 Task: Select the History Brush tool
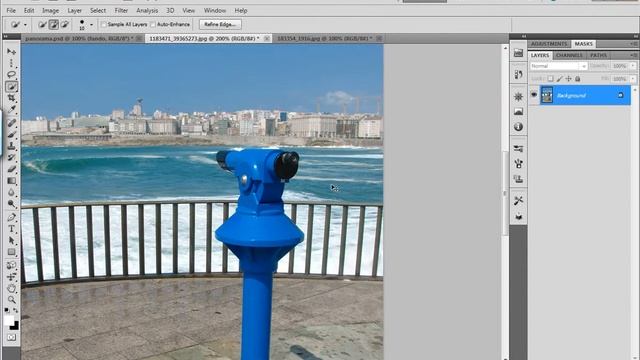coord(11,158)
